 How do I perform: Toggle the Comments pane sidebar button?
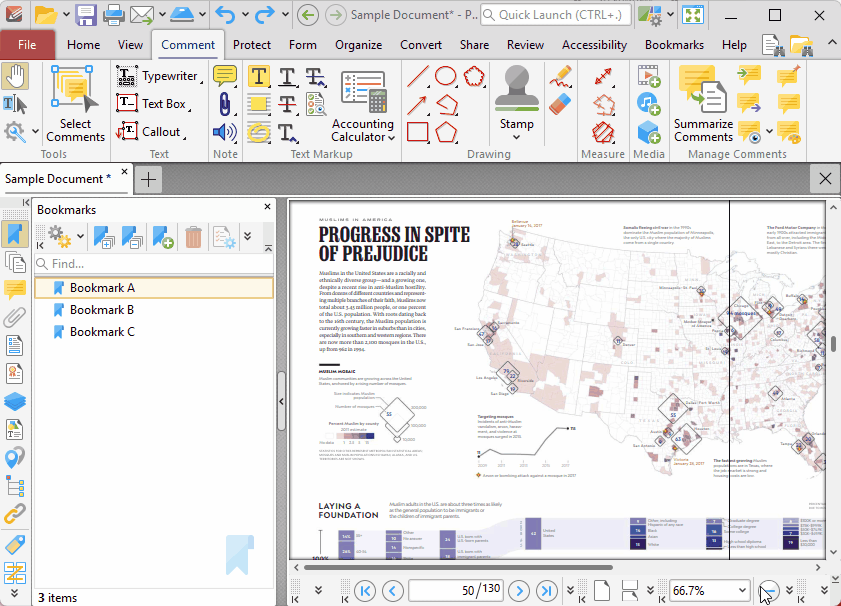(x=14, y=290)
